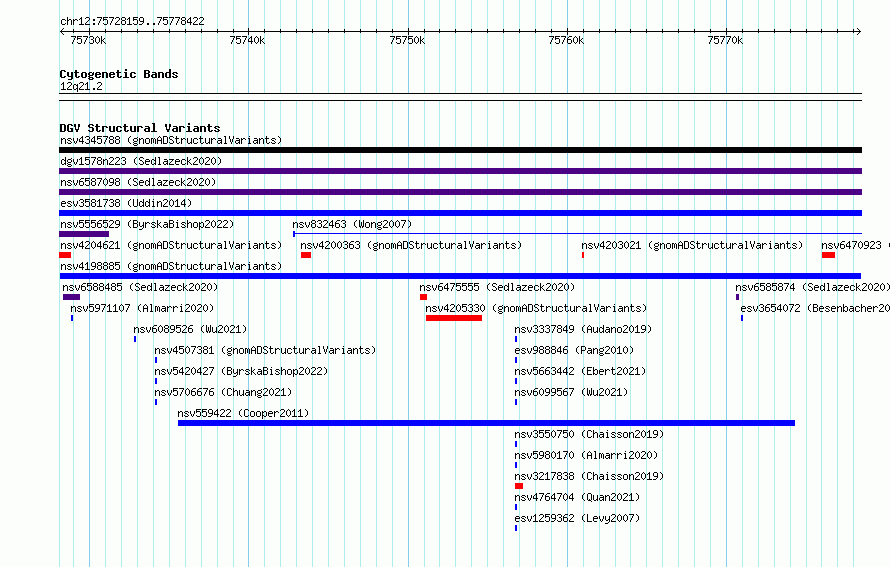This screenshot has width=890, height=567.
Task: Click red marker under nsv4204621
Action: (65, 255)
